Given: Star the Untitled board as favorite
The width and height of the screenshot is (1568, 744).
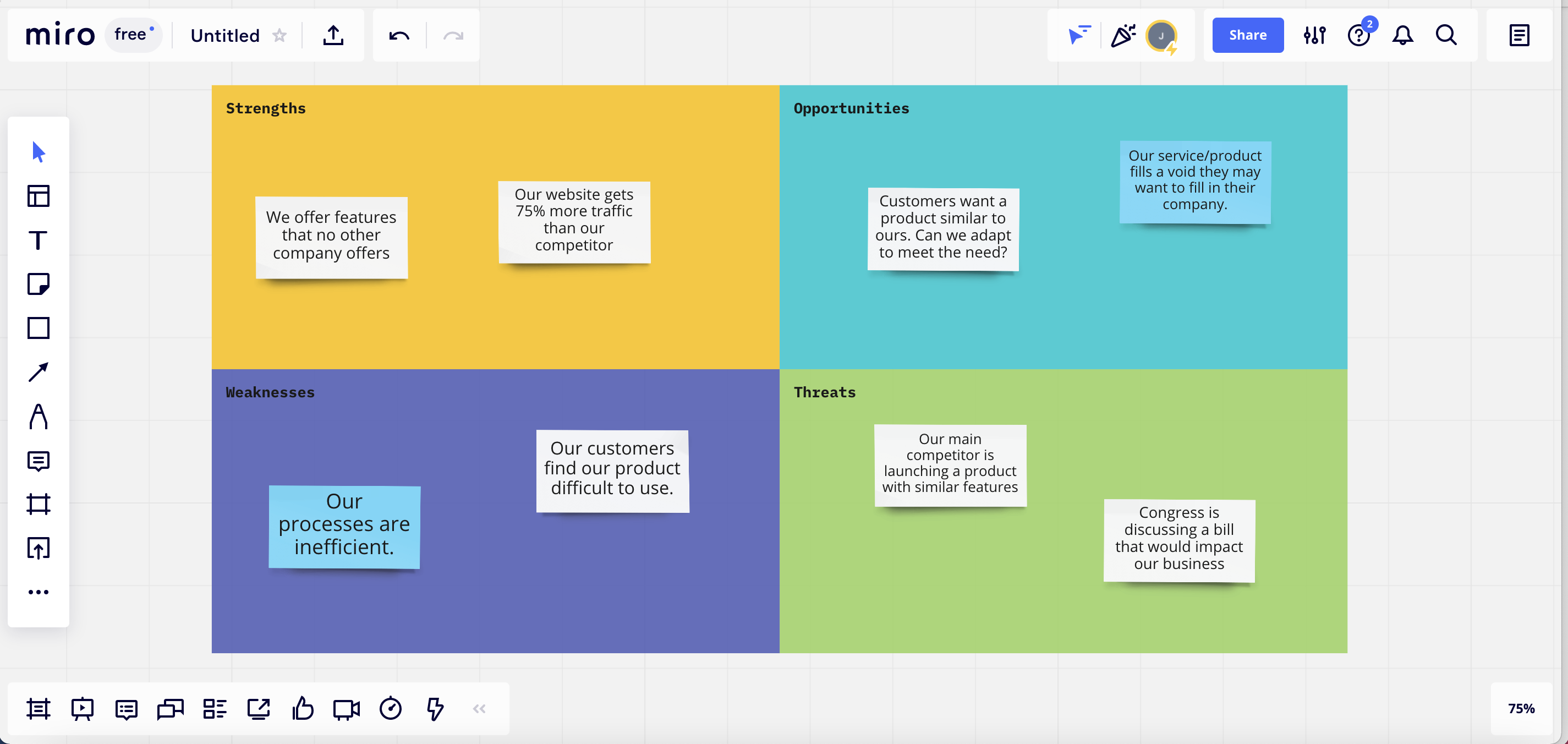Looking at the screenshot, I should pos(279,35).
